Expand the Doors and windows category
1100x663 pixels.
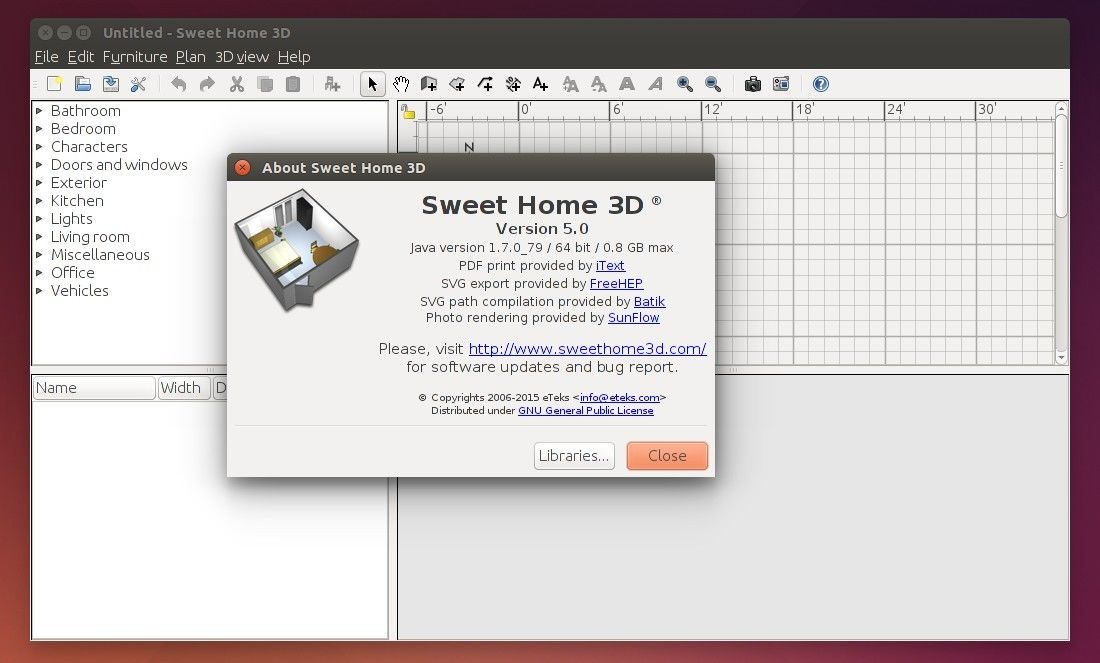(39, 164)
